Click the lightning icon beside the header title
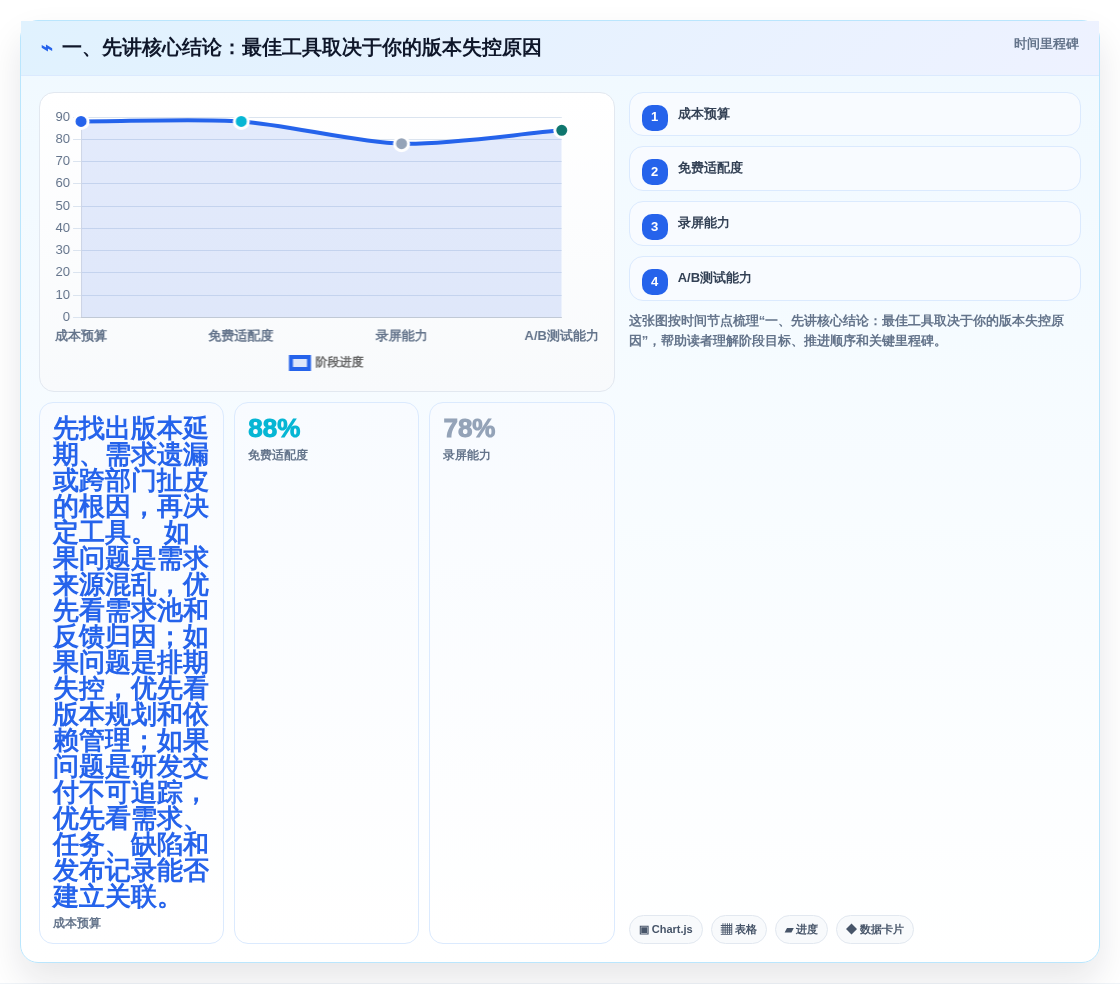1120x984 pixels. click(47, 49)
